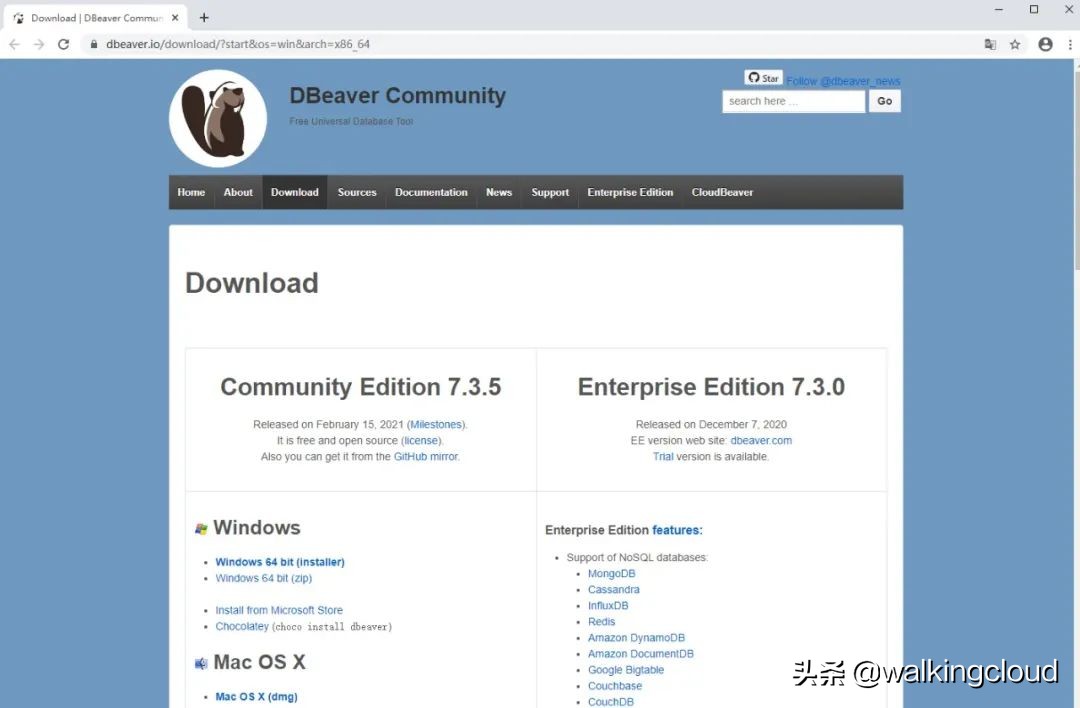The width and height of the screenshot is (1080, 708).
Task: Click Follow @dbeaver_news
Action: click(843, 80)
